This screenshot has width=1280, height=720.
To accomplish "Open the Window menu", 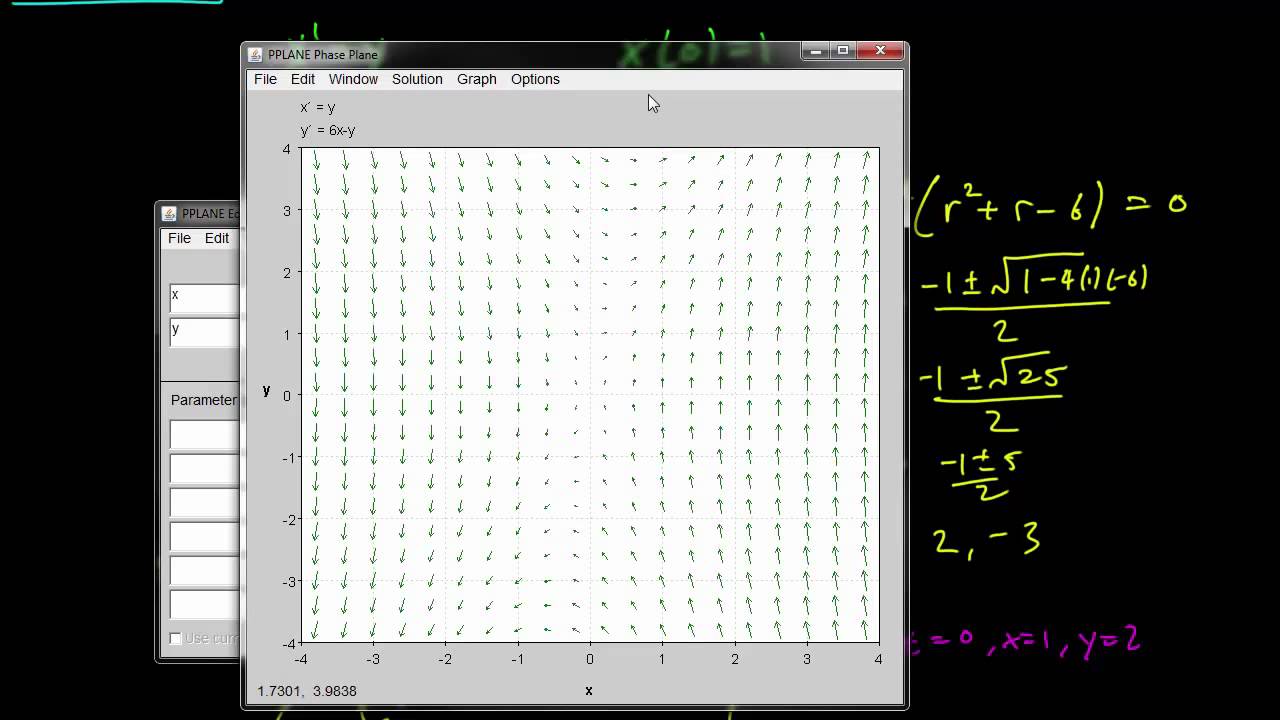I will point(353,79).
